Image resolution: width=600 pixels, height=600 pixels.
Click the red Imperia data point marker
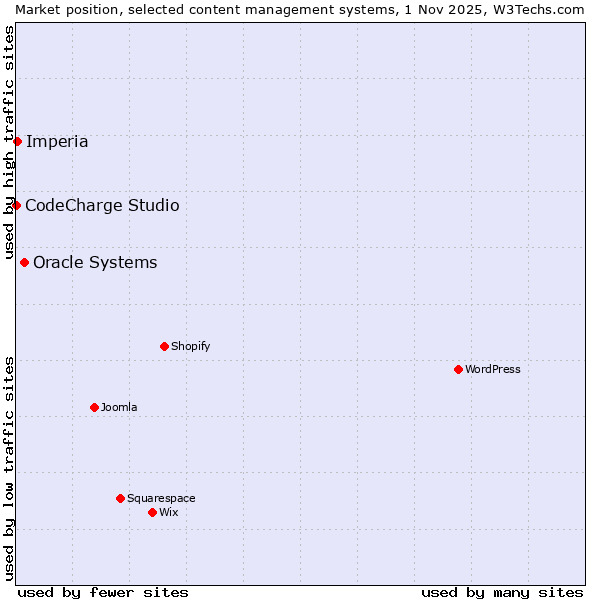17,141
